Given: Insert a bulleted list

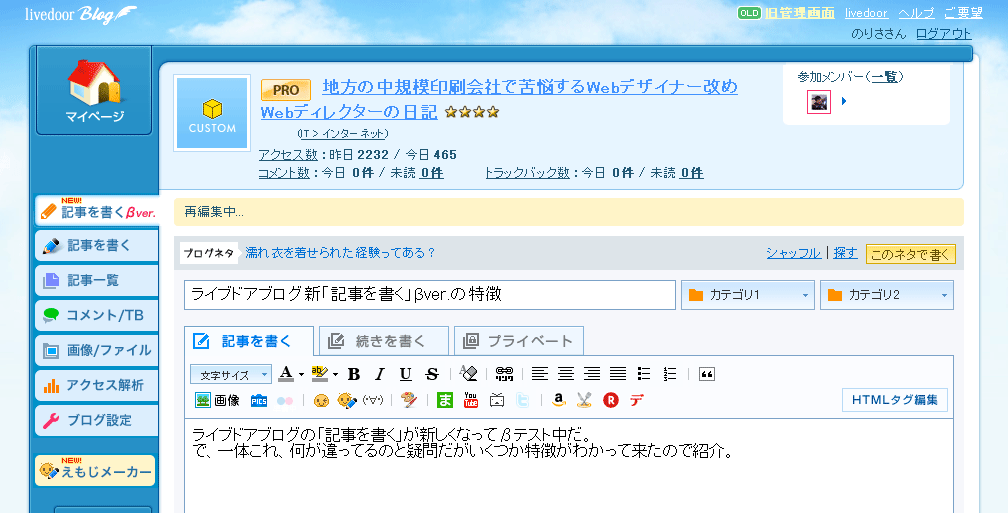Looking at the screenshot, I should (x=644, y=374).
